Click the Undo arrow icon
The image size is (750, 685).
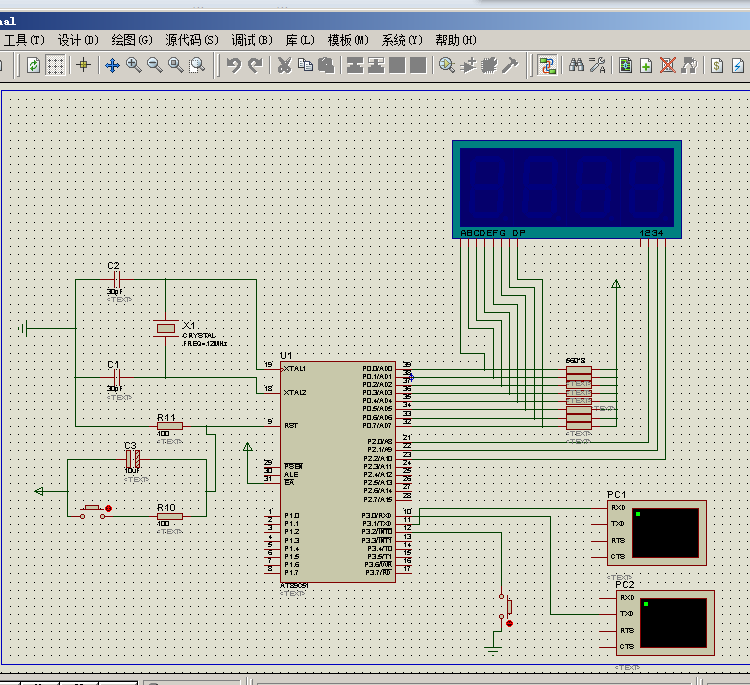tap(233, 65)
